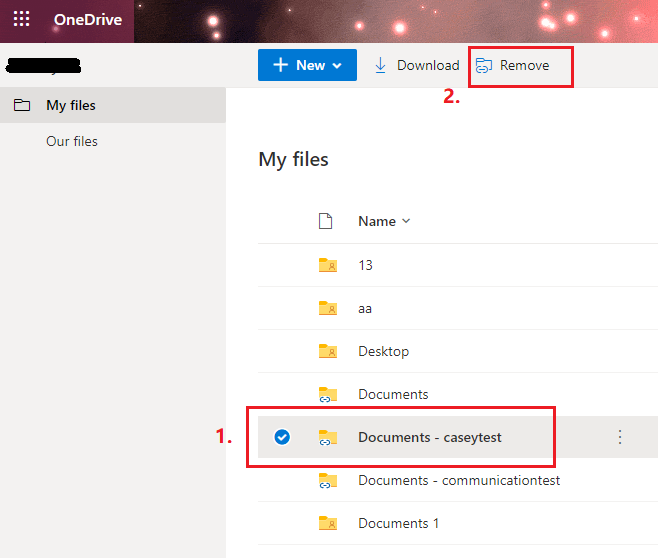Open Documents - caseytest folder name
658x558 pixels.
pyautogui.click(x=430, y=437)
